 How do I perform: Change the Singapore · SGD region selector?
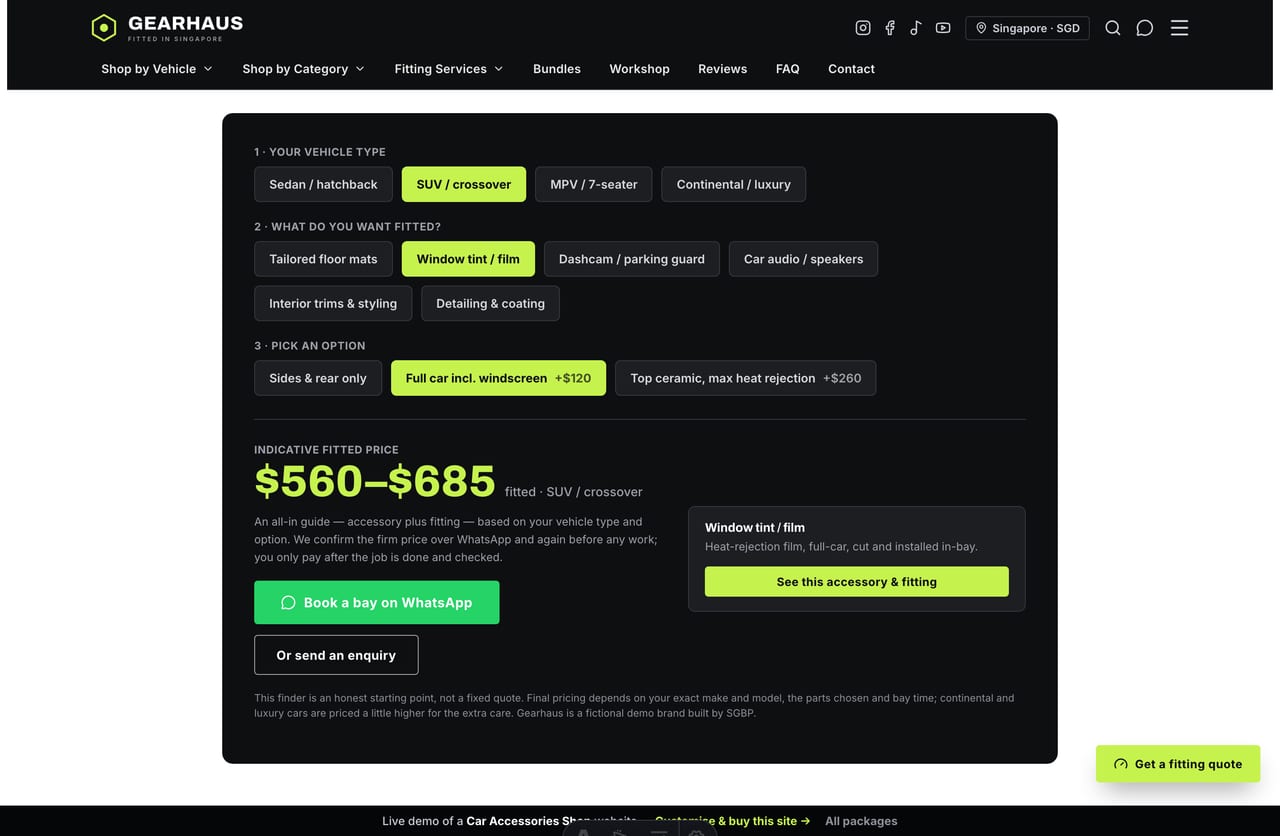[x=1027, y=28]
